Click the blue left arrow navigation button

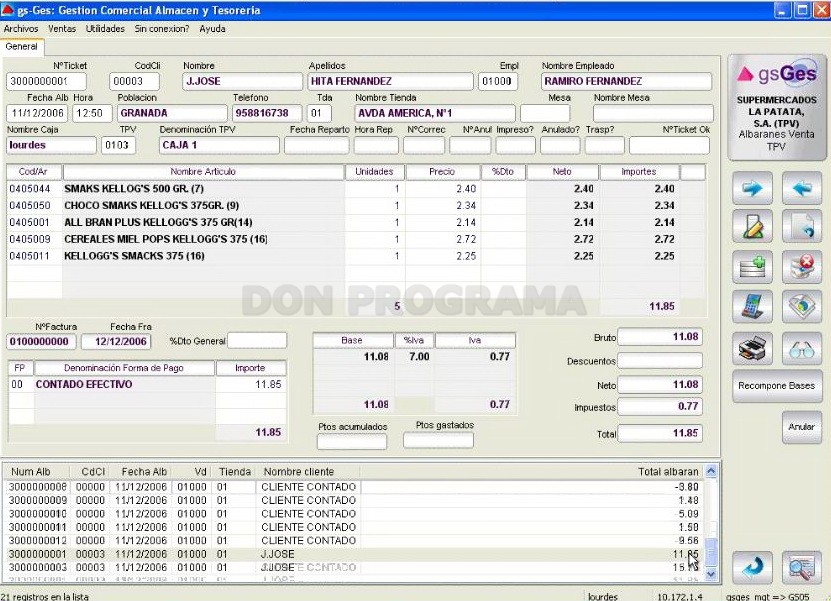pos(802,188)
